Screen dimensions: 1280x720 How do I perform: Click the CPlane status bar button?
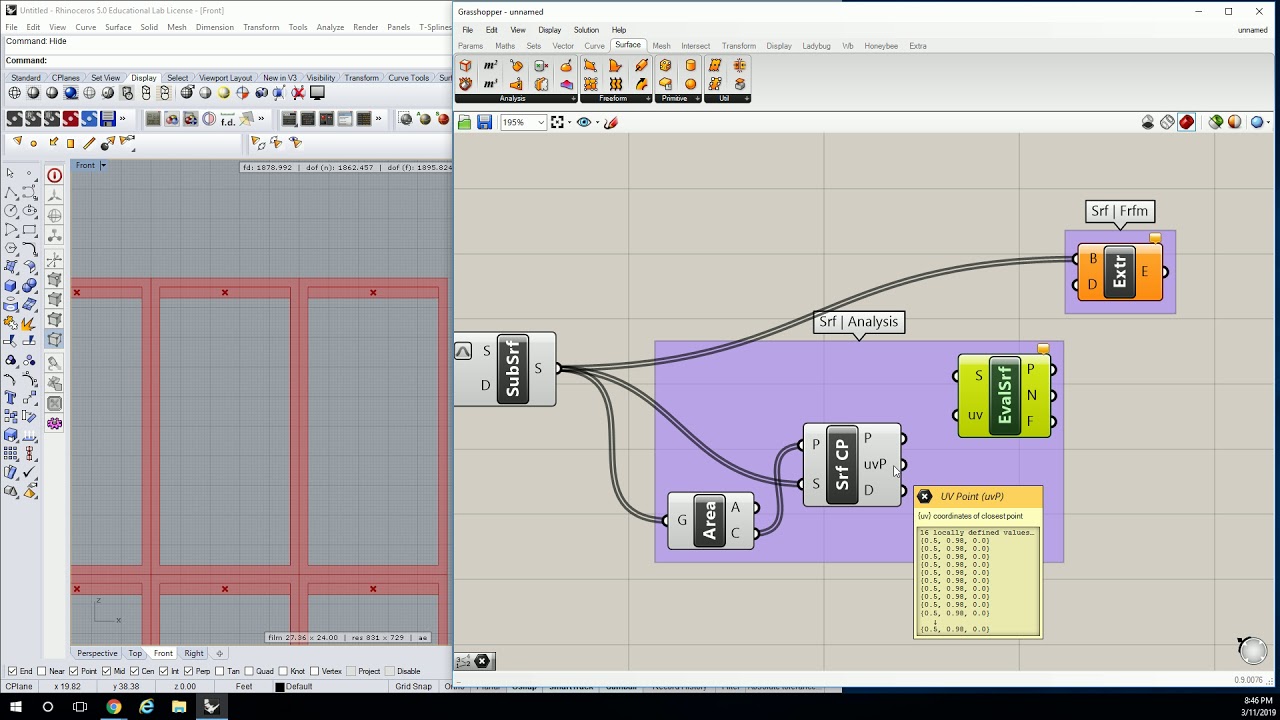tap(19, 686)
